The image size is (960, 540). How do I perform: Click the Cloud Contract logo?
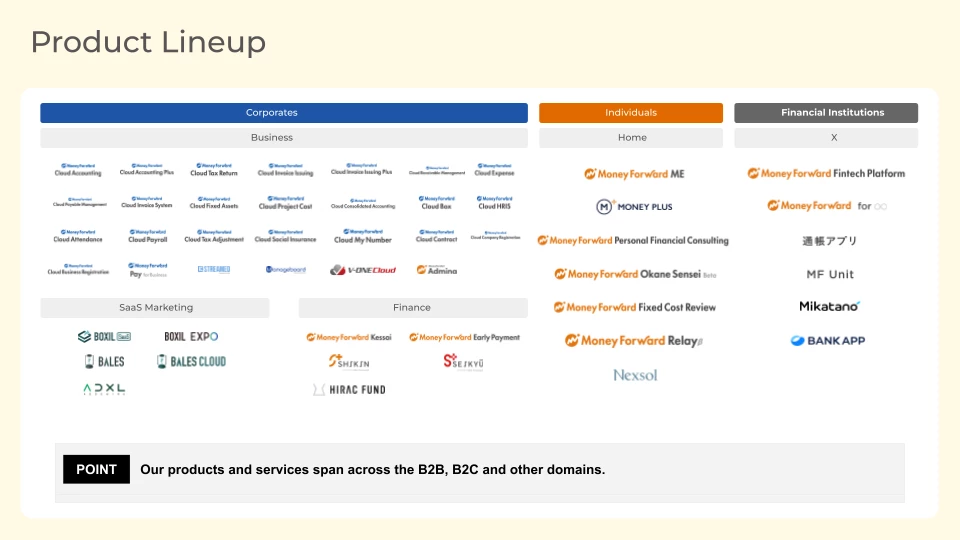tap(437, 236)
